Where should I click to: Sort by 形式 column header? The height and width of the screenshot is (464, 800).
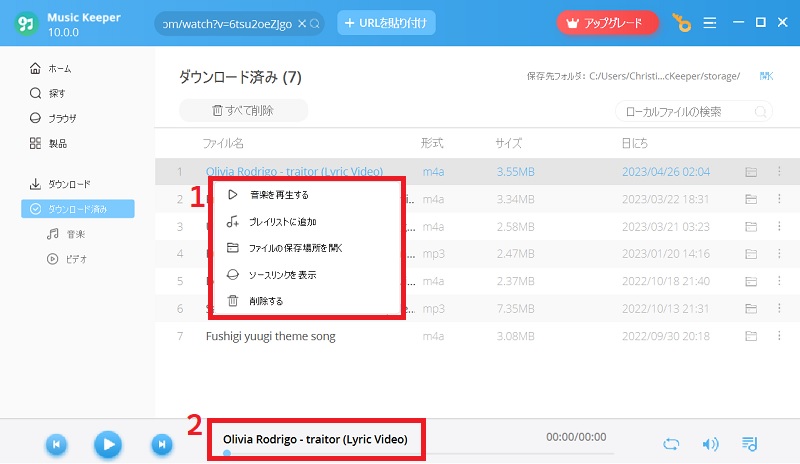pyautogui.click(x=432, y=143)
